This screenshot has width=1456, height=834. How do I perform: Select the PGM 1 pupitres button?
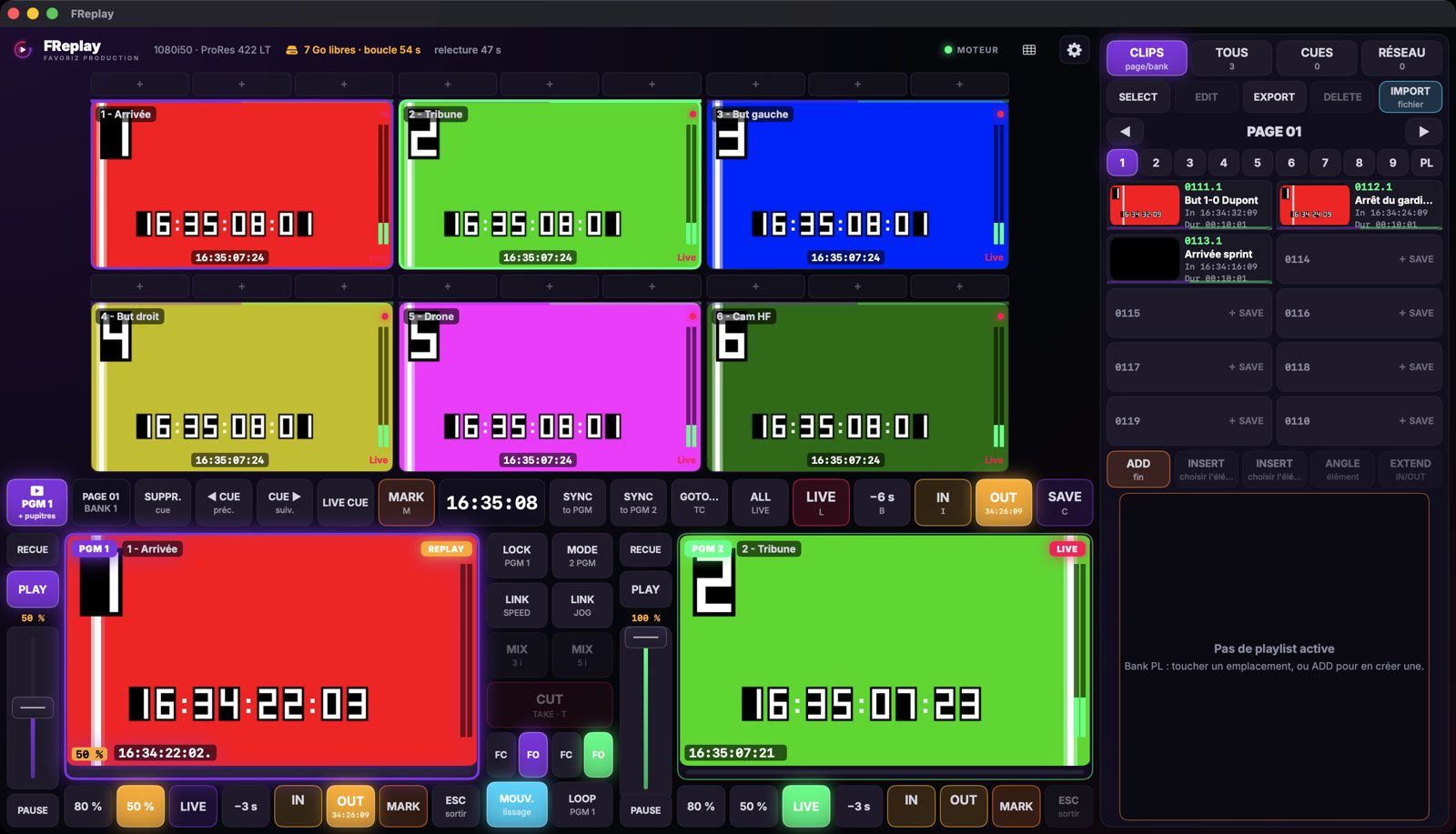click(x=37, y=503)
